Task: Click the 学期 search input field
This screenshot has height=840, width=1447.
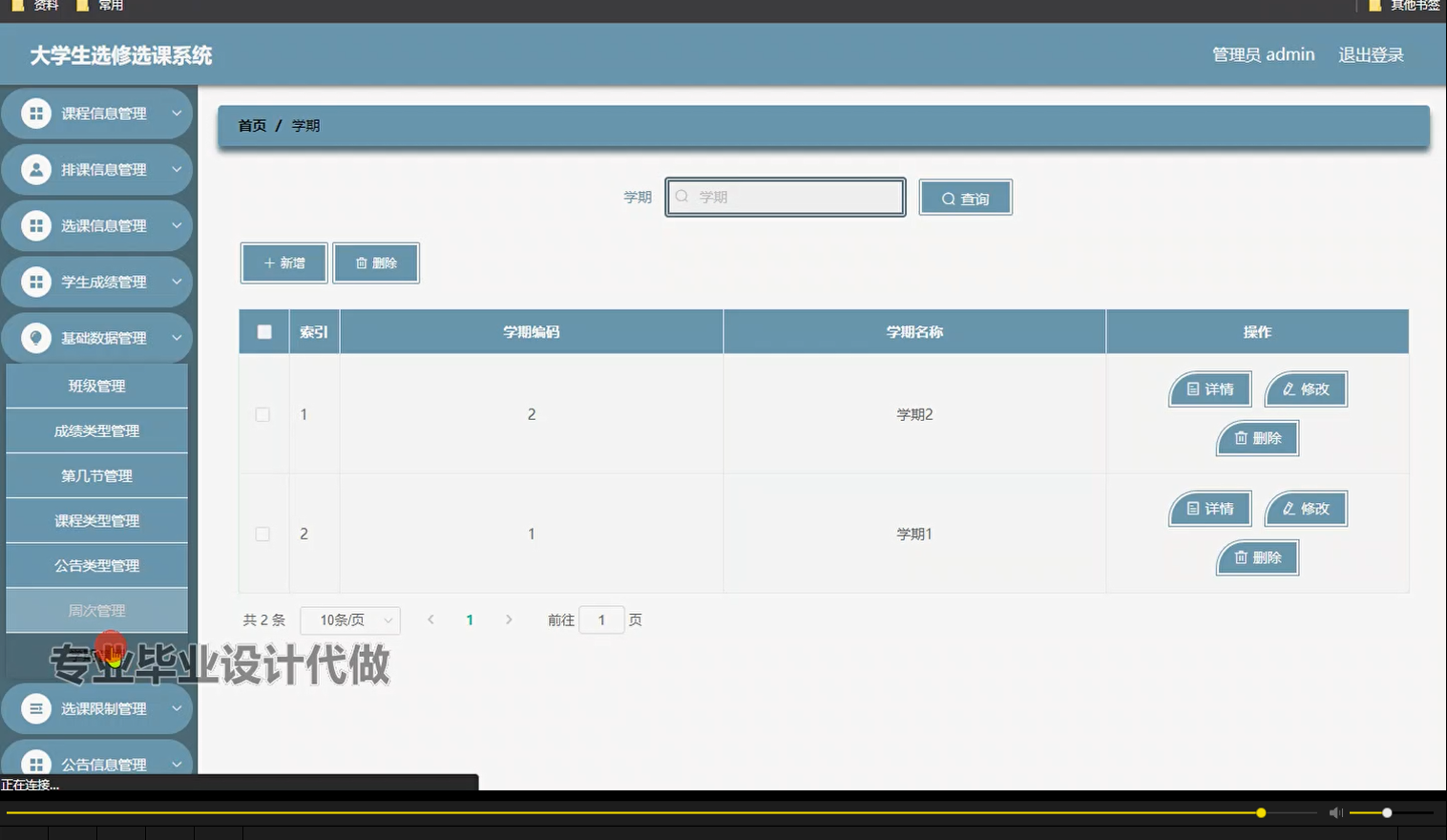Action: (x=786, y=197)
